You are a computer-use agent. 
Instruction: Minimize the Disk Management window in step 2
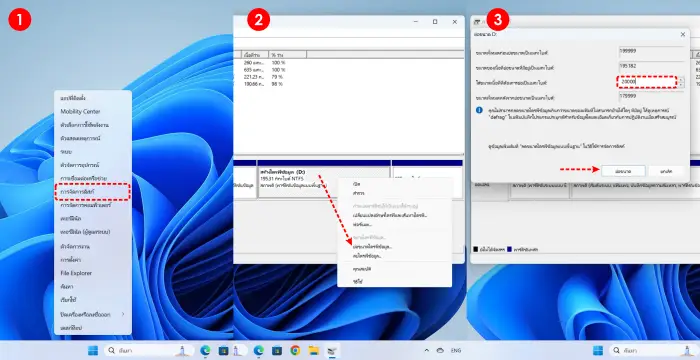pos(416,21)
